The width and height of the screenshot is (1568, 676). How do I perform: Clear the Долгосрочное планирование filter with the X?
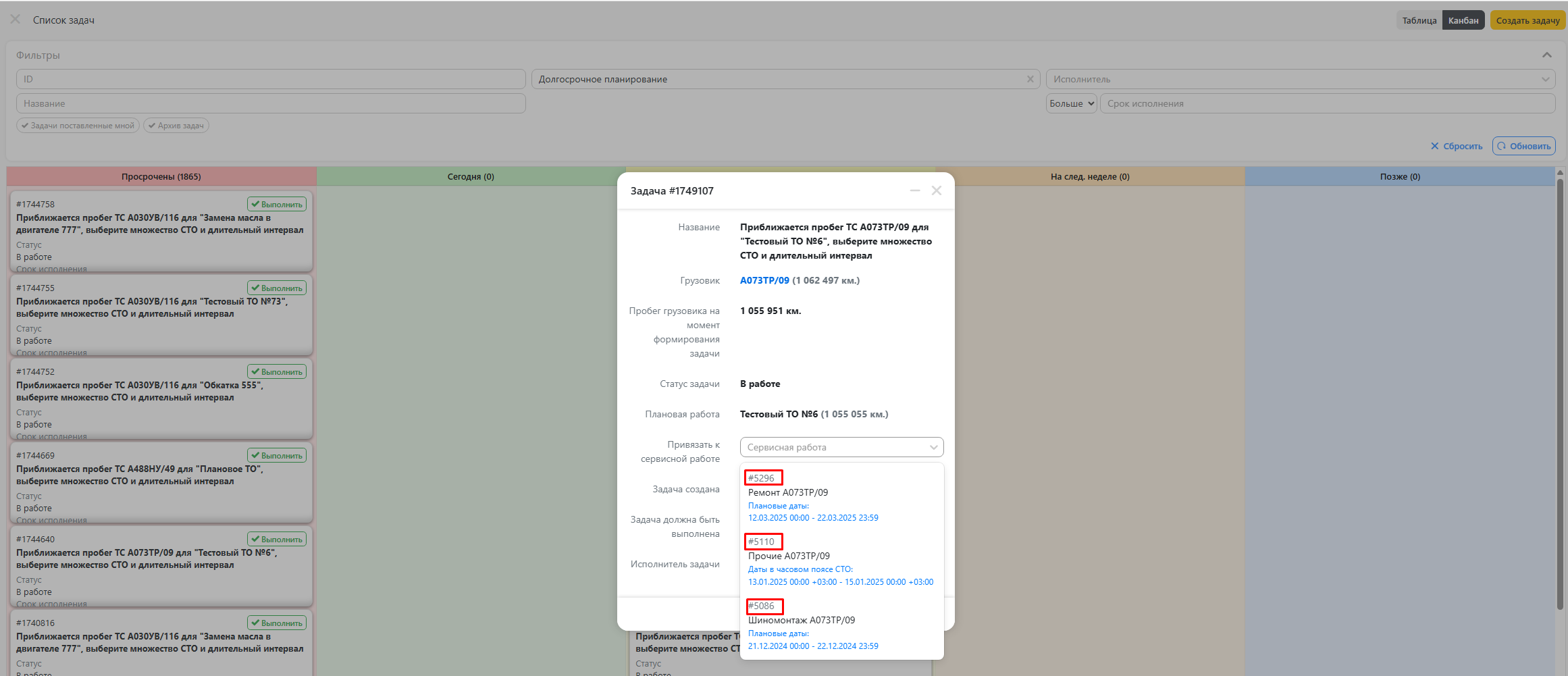1030,79
